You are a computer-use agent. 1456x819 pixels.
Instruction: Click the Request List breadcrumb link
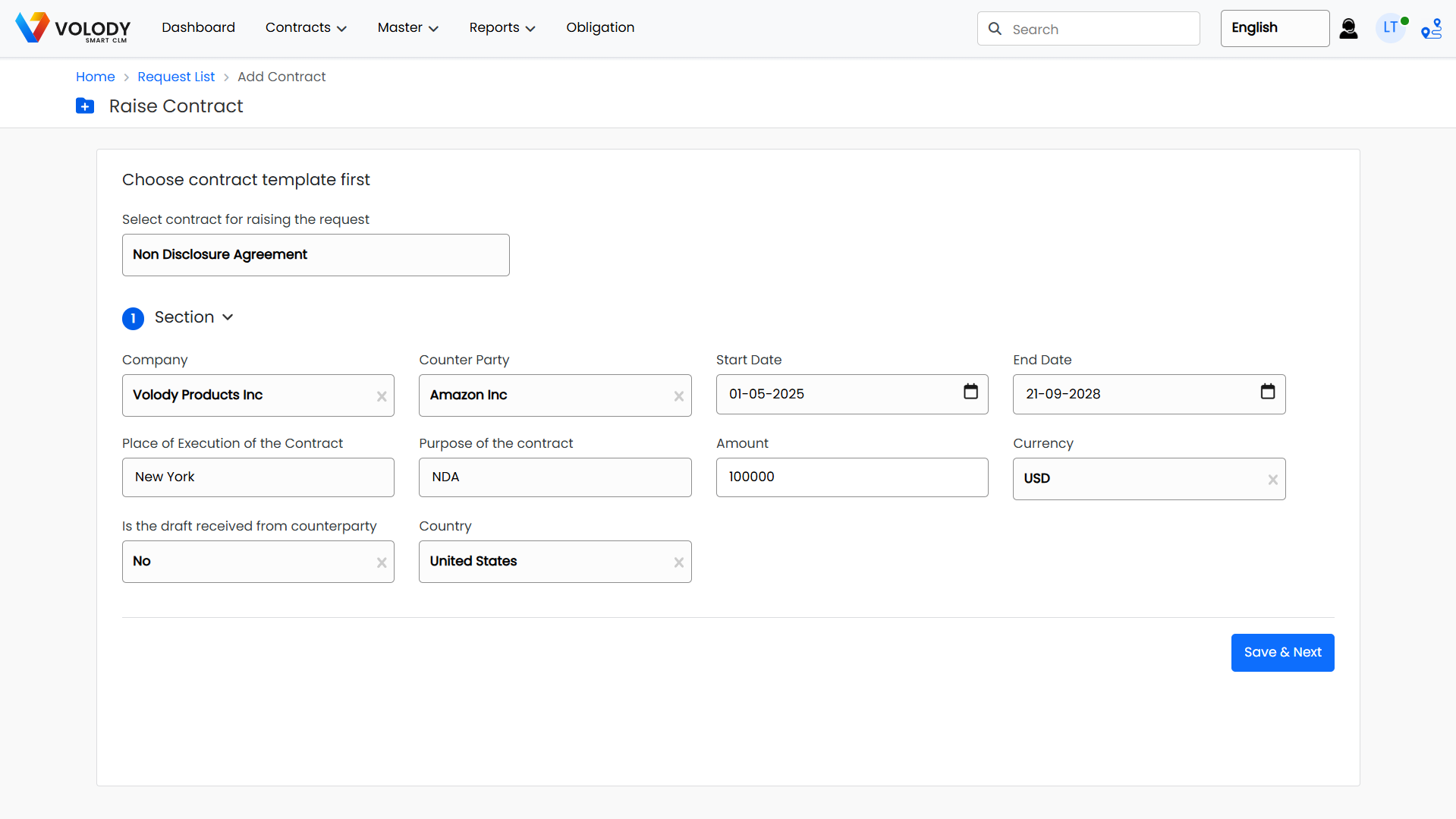pyautogui.click(x=176, y=77)
